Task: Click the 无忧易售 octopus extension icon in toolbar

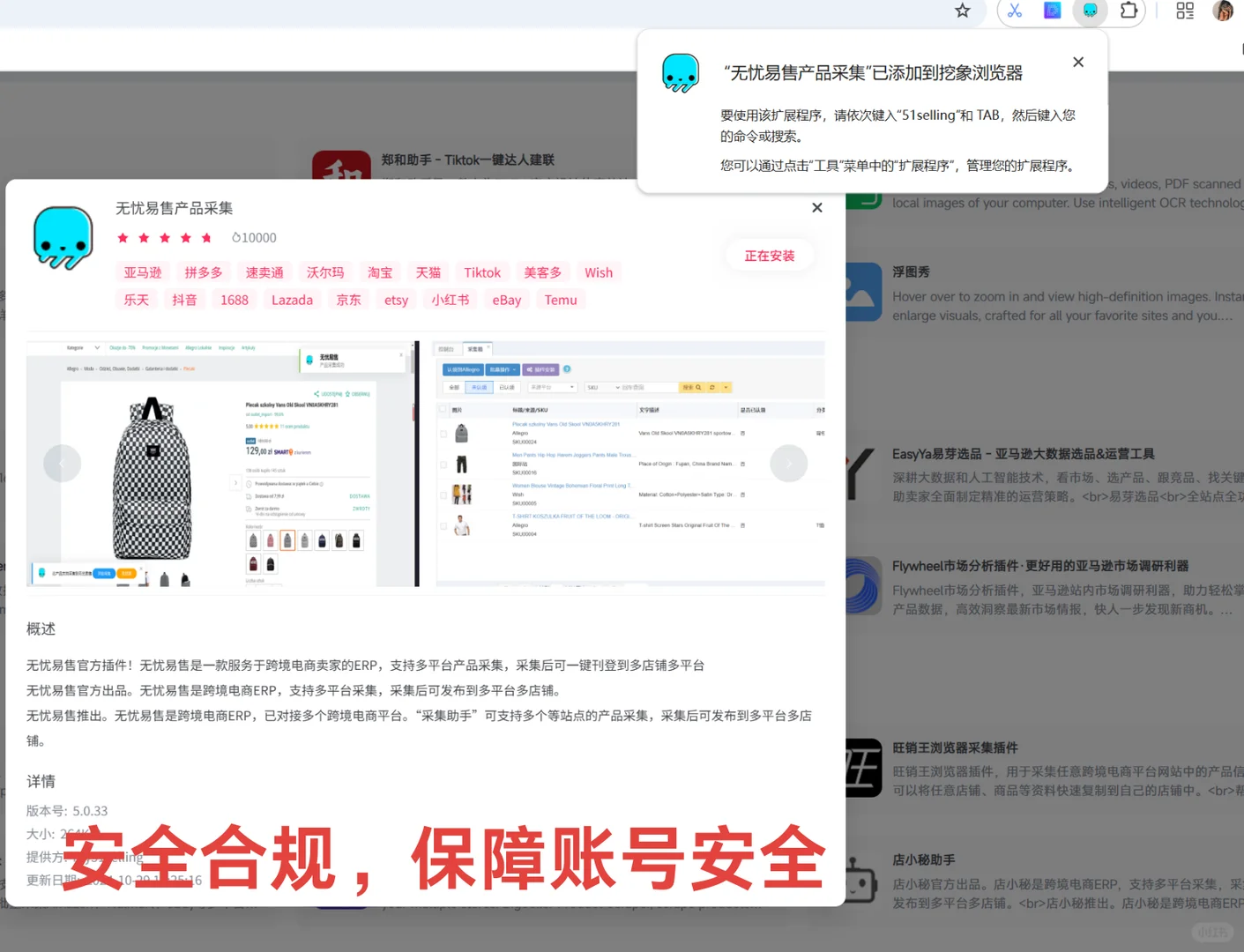Action: tap(1090, 11)
